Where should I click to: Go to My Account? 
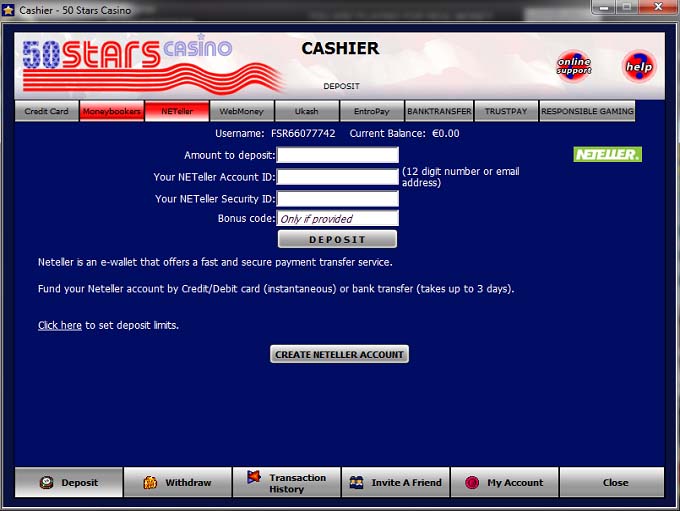point(505,482)
